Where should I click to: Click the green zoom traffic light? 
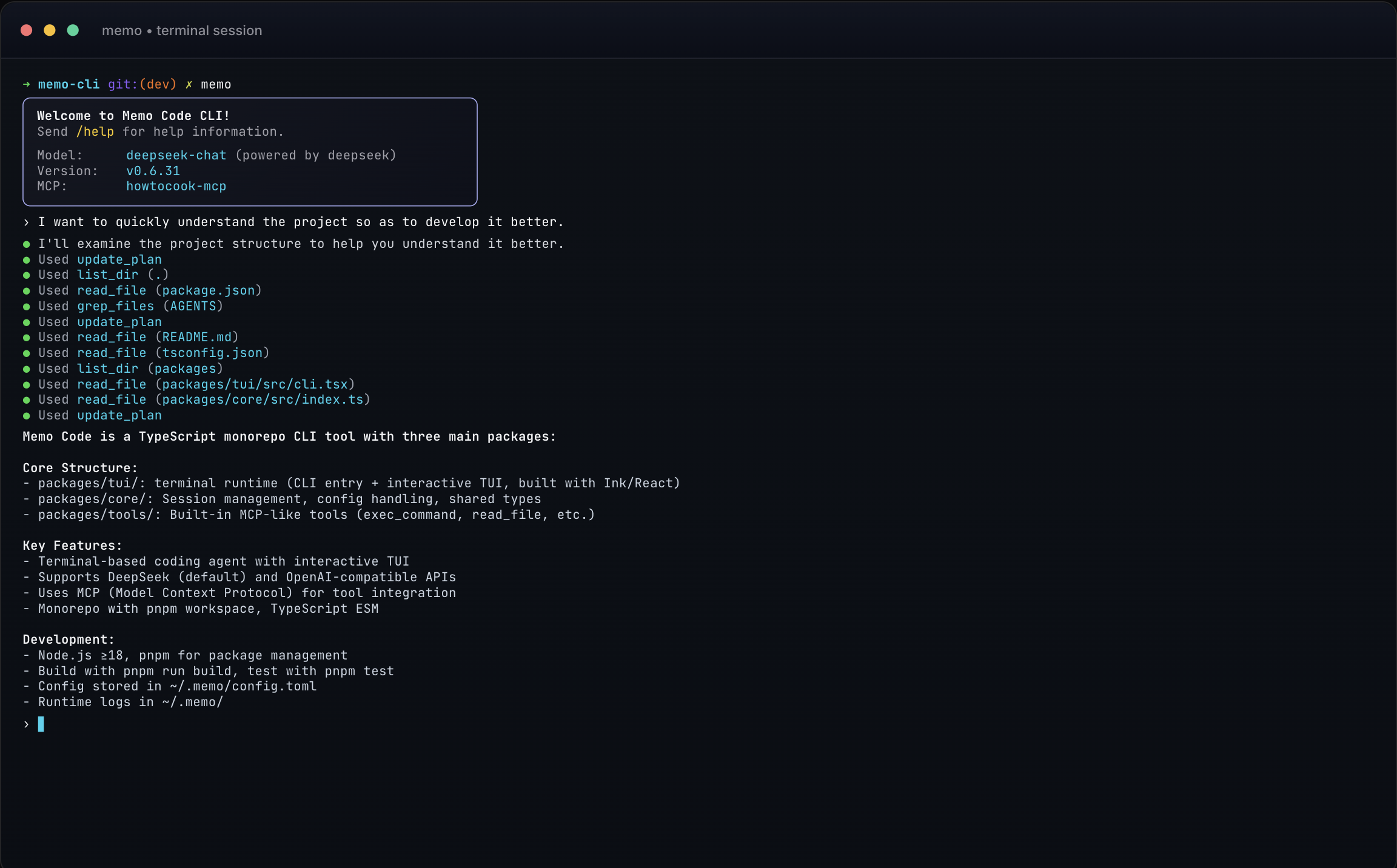[x=73, y=30]
